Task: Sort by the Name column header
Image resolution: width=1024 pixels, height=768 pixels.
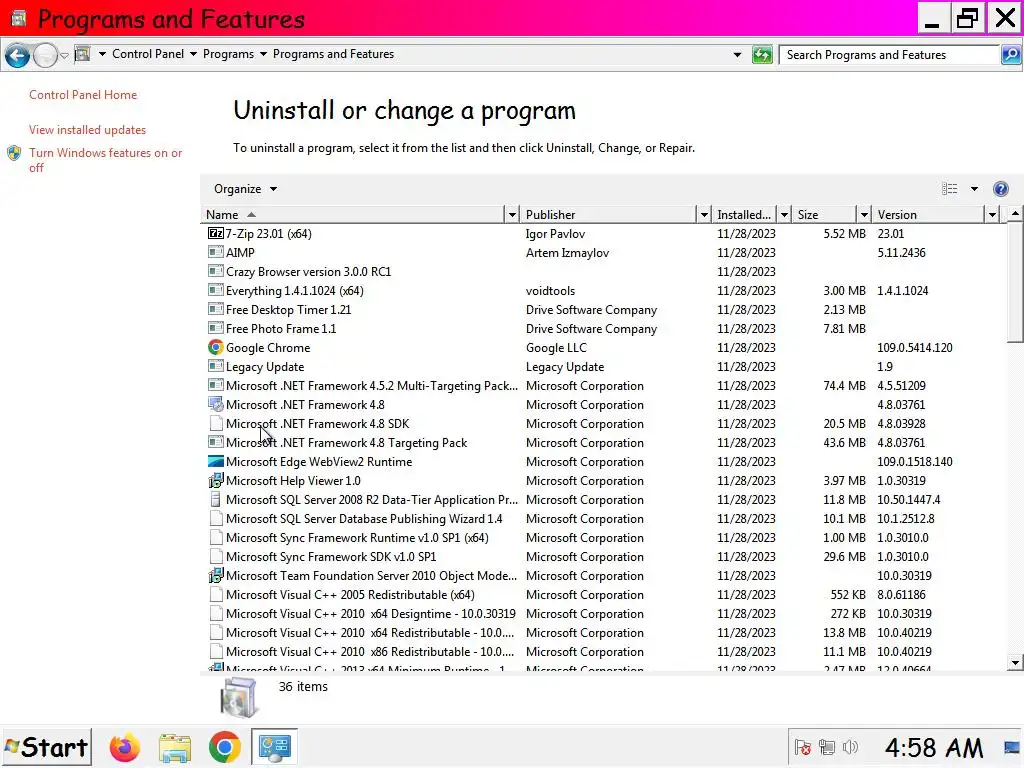Action: [353, 214]
